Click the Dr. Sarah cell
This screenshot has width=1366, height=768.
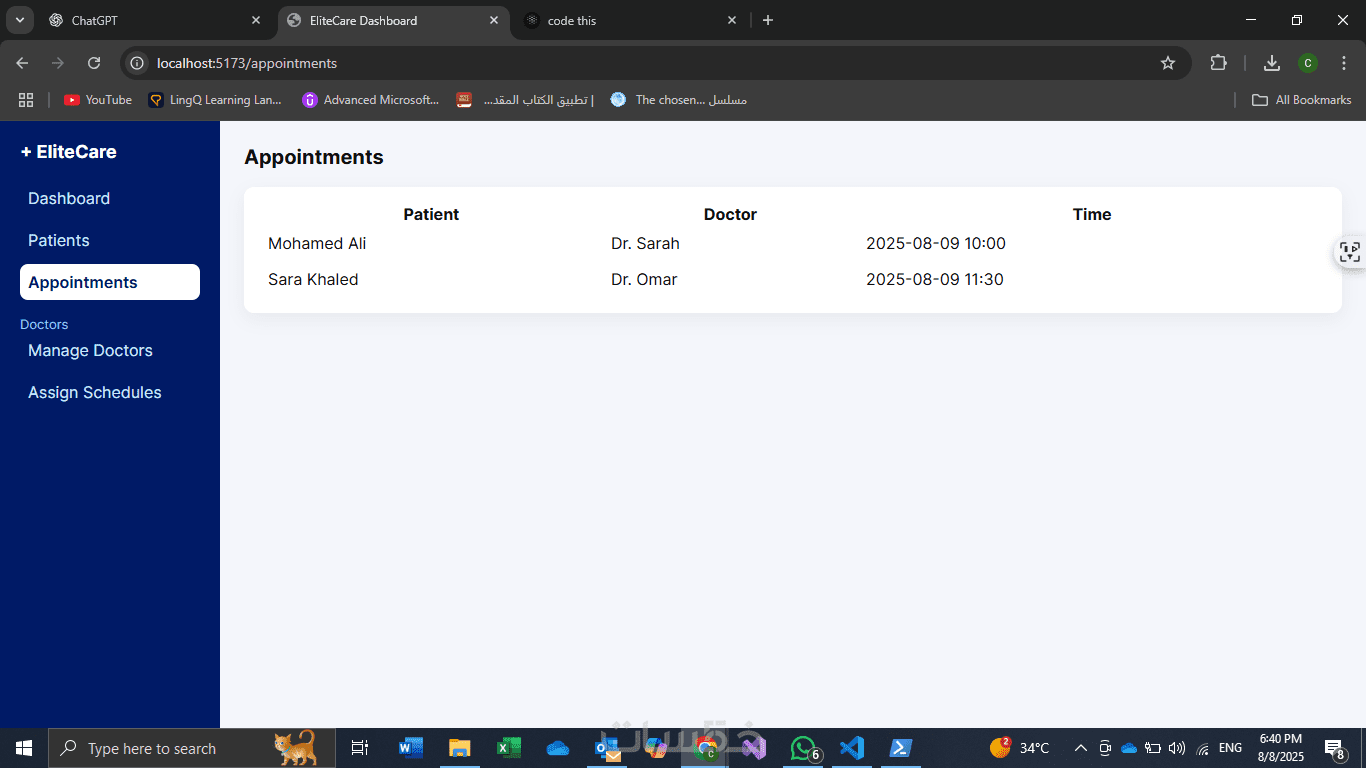[645, 243]
